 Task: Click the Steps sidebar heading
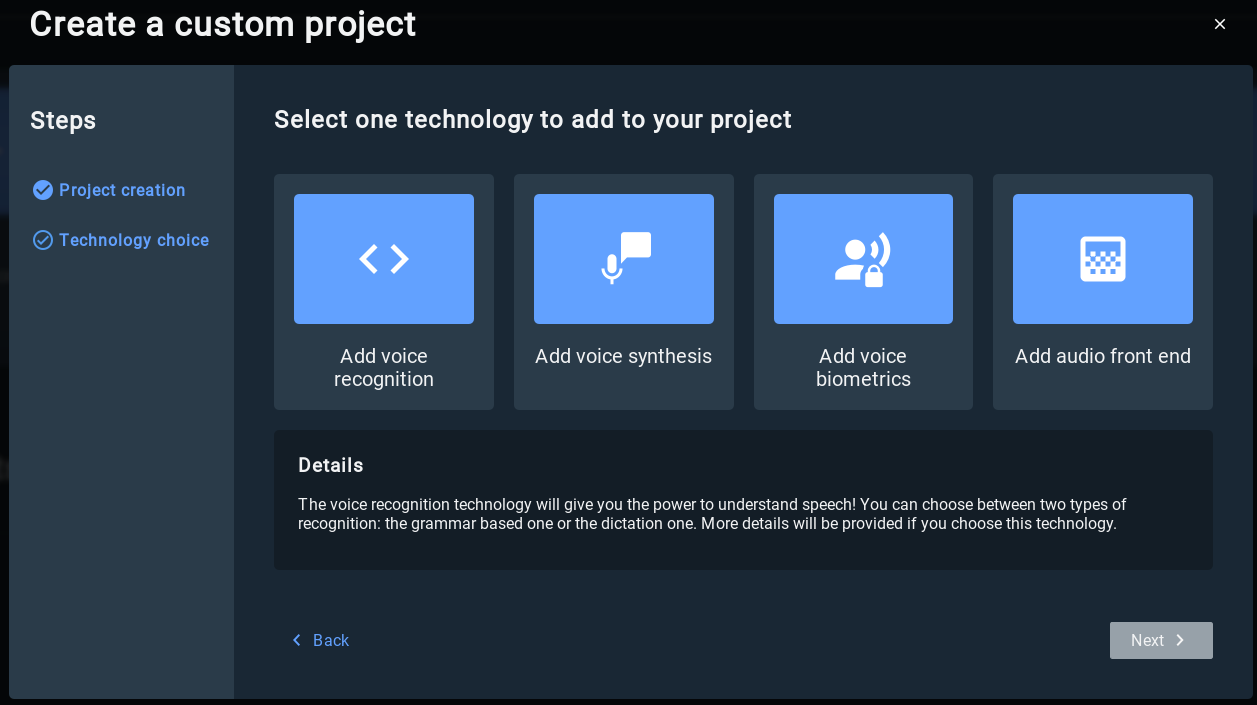(x=63, y=120)
